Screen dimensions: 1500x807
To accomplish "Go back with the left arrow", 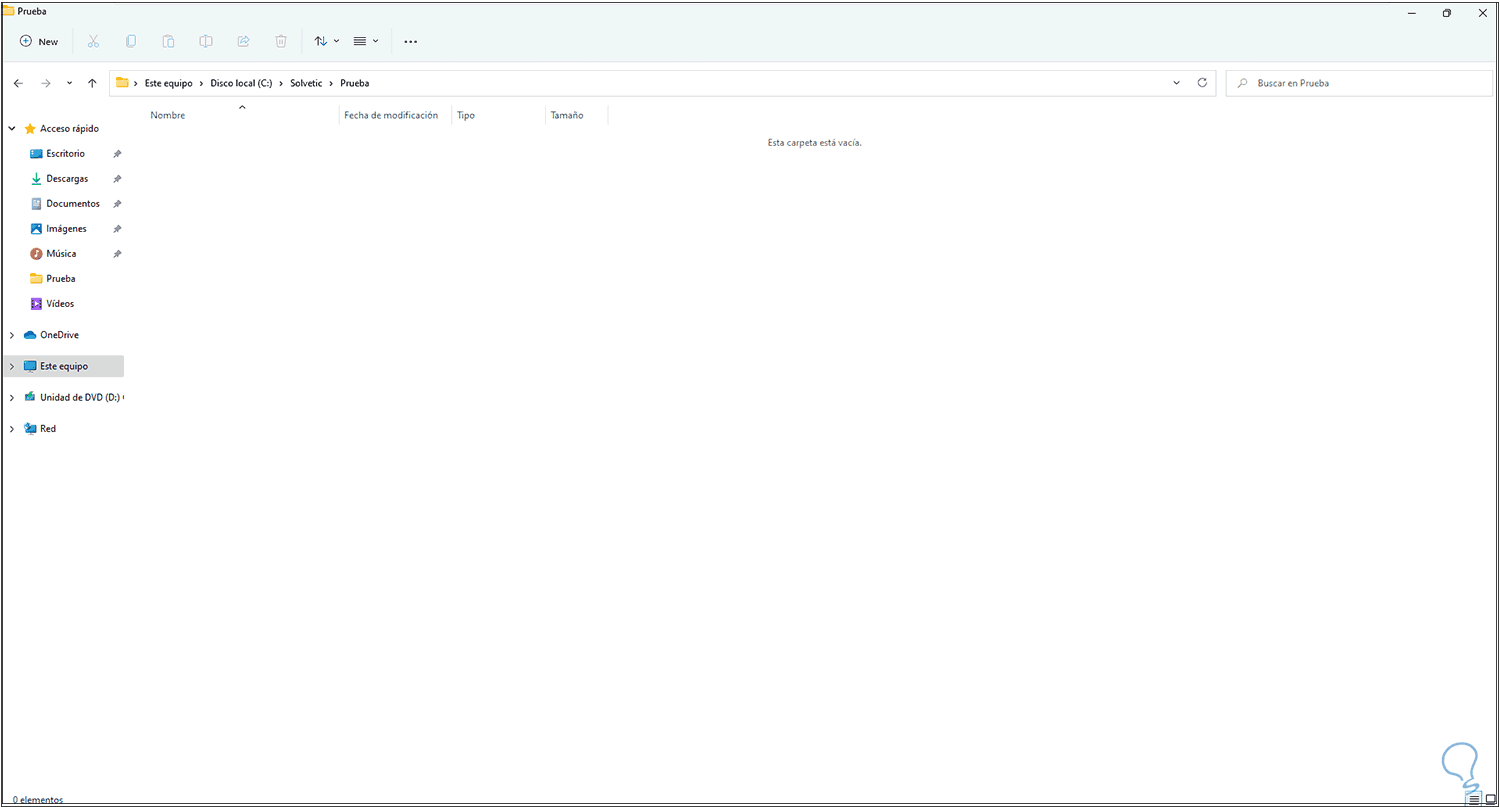I will click(x=18, y=83).
